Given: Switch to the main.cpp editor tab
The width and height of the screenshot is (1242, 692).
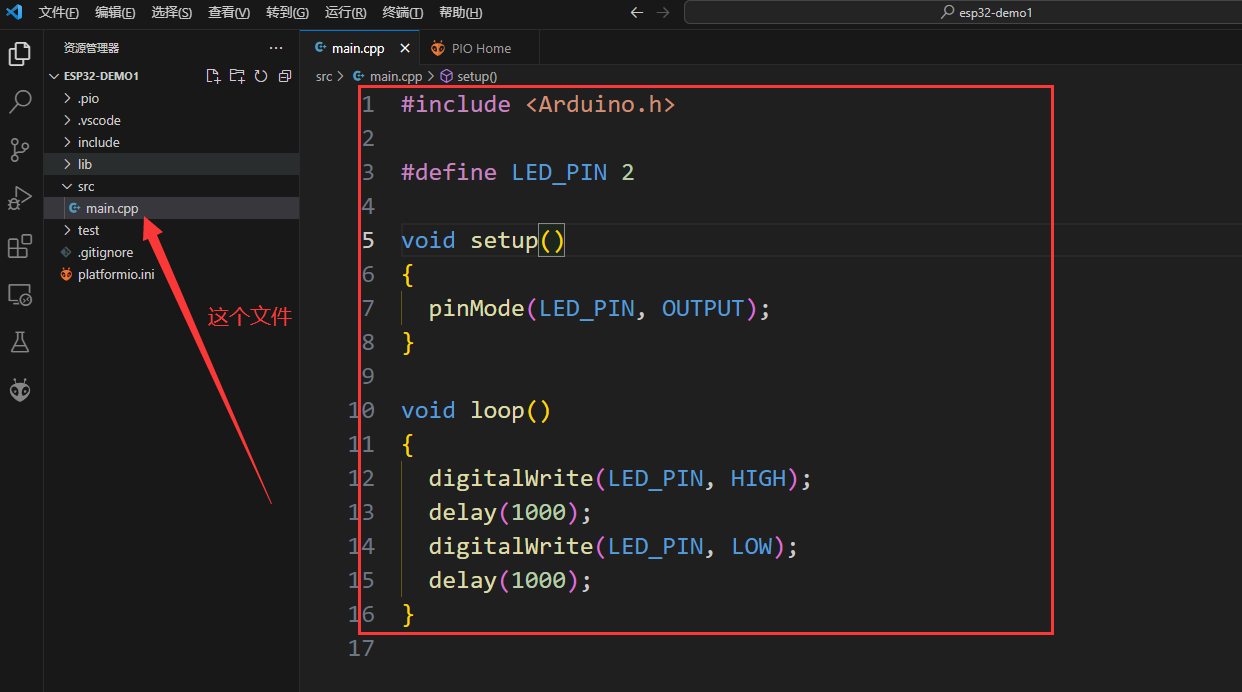Looking at the screenshot, I should click(360, 48).
